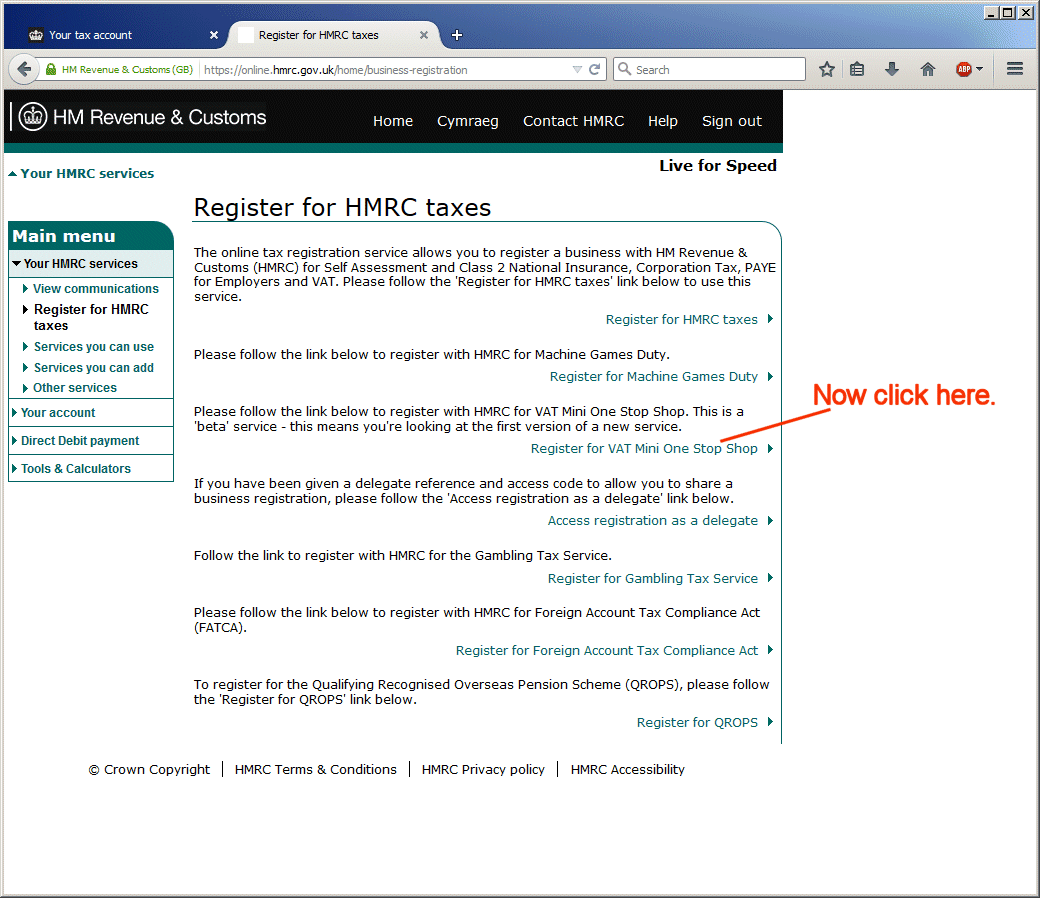Open the downloads arrow icon
The height and width of the screenshot is (898, 1040).
(892, 69)
